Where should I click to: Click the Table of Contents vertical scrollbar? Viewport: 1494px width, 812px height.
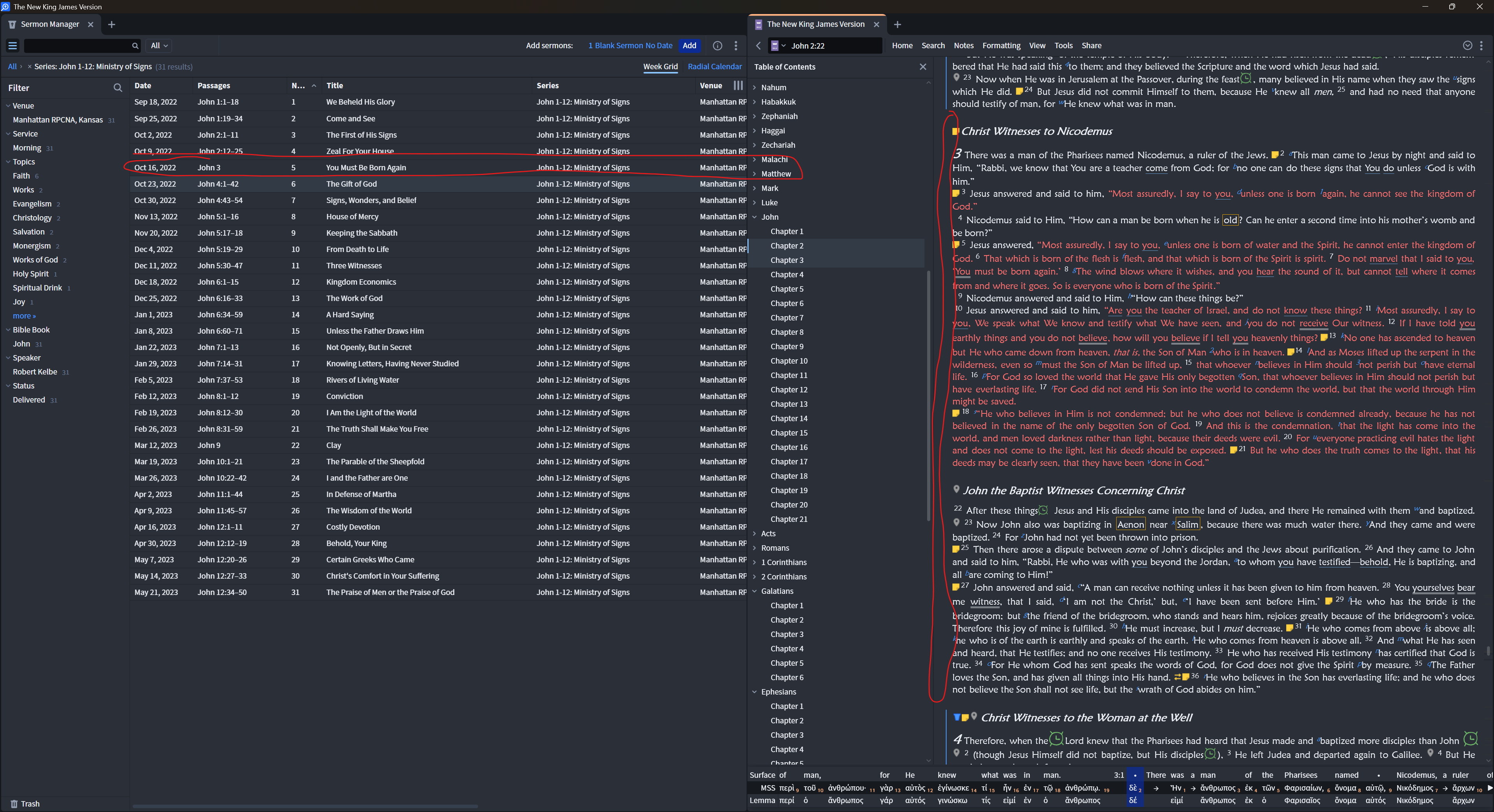(x=929, y=396)
